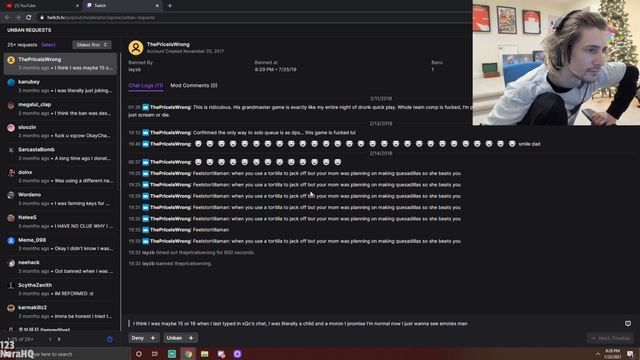Select ScytheZenith unban request
Screen dimensions: 640x360
(x=60, y=289)
